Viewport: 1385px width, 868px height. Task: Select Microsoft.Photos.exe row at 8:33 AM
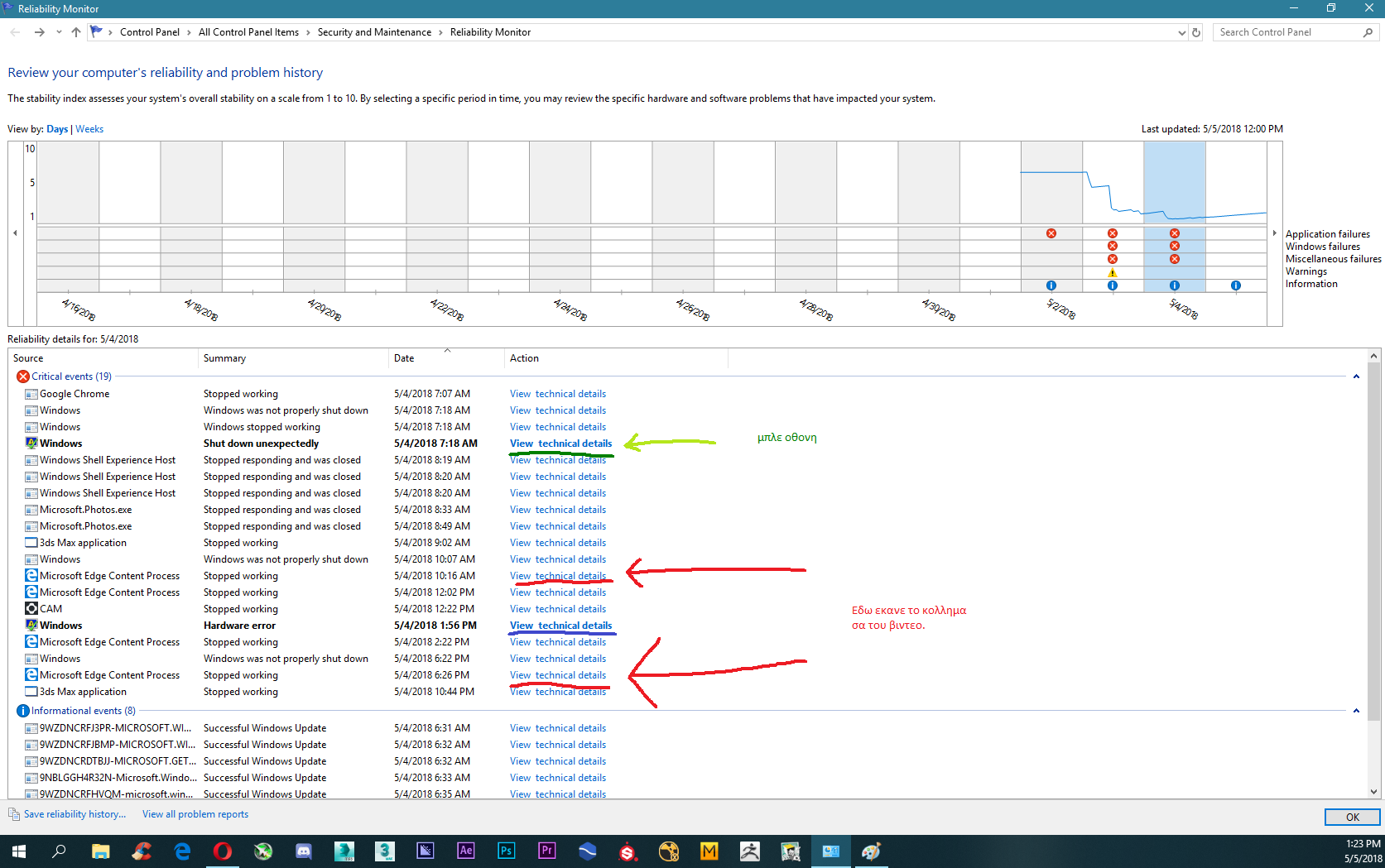[x=687, y=510]
